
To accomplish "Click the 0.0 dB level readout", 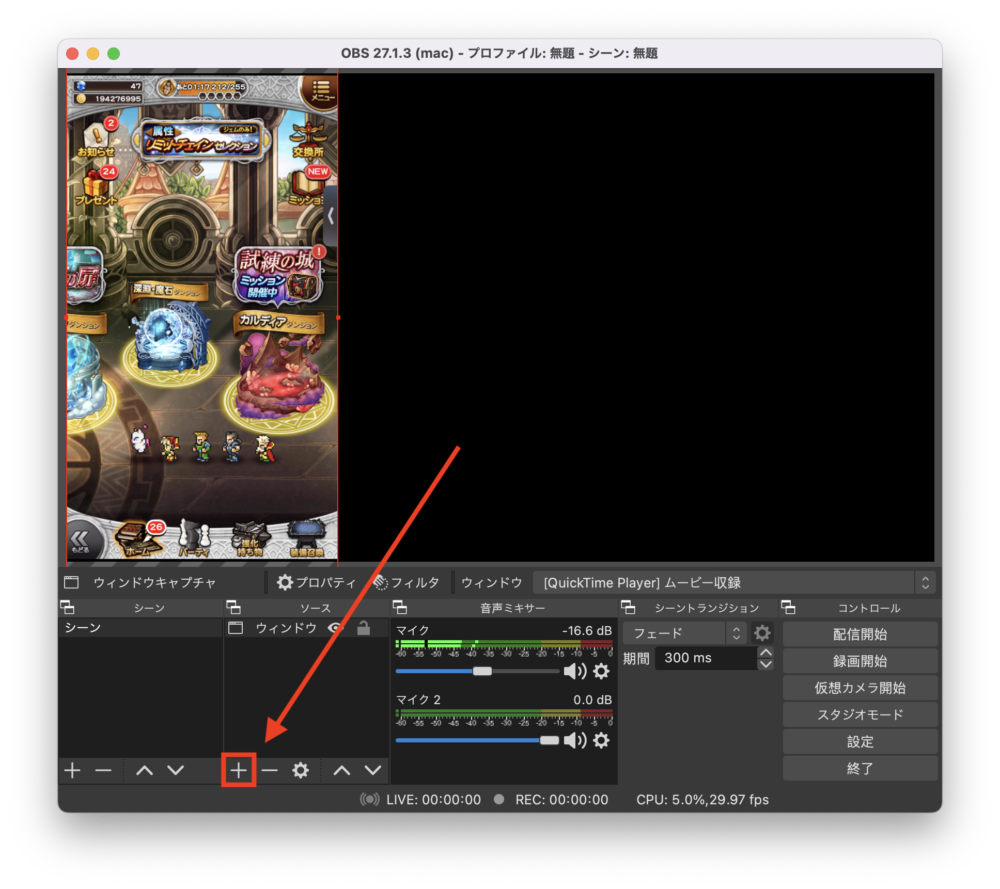I will tap(592, 700).
